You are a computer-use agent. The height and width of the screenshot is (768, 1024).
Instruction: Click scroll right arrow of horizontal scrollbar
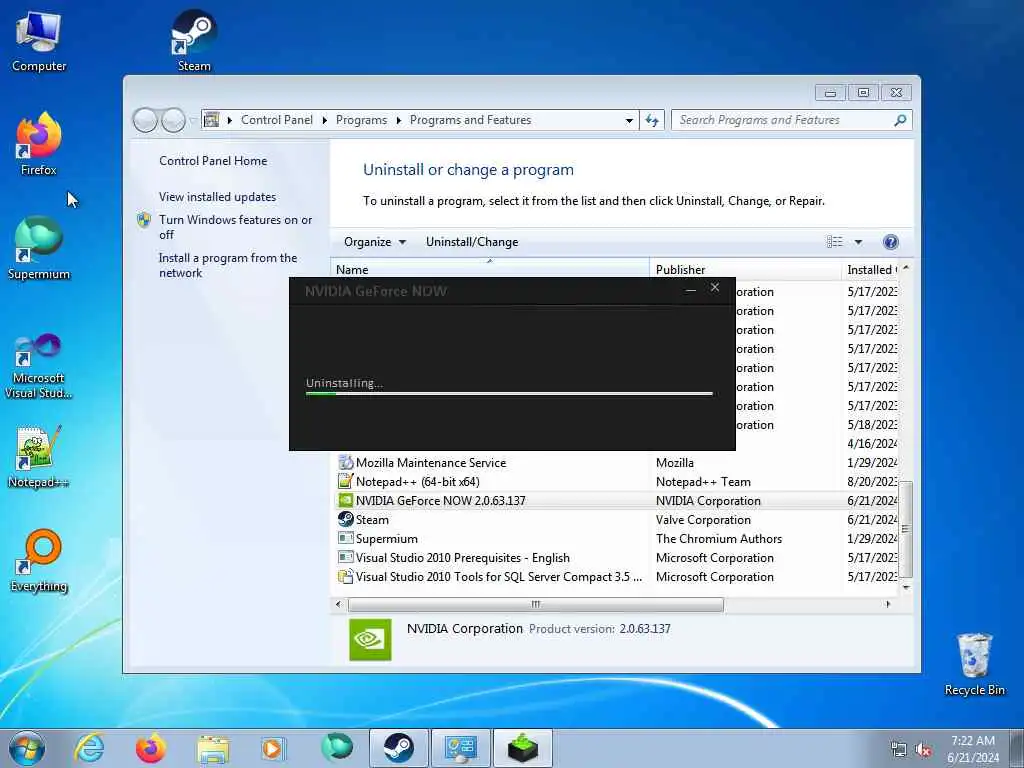point(888,604)
